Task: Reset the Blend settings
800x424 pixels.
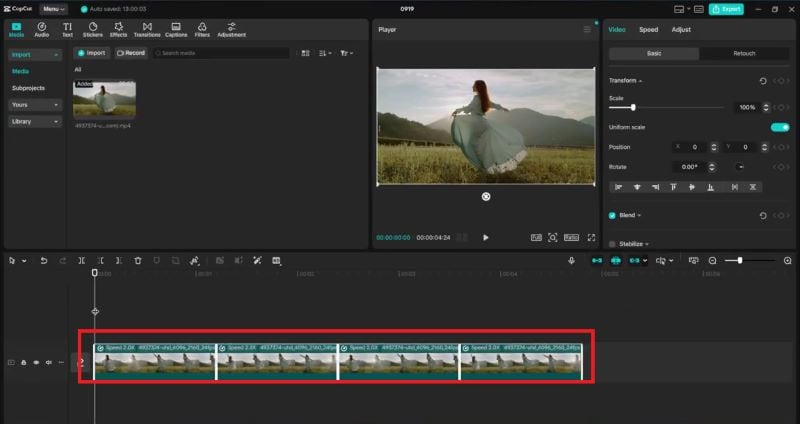Action: pyautogui.click(x=763, y=216)
